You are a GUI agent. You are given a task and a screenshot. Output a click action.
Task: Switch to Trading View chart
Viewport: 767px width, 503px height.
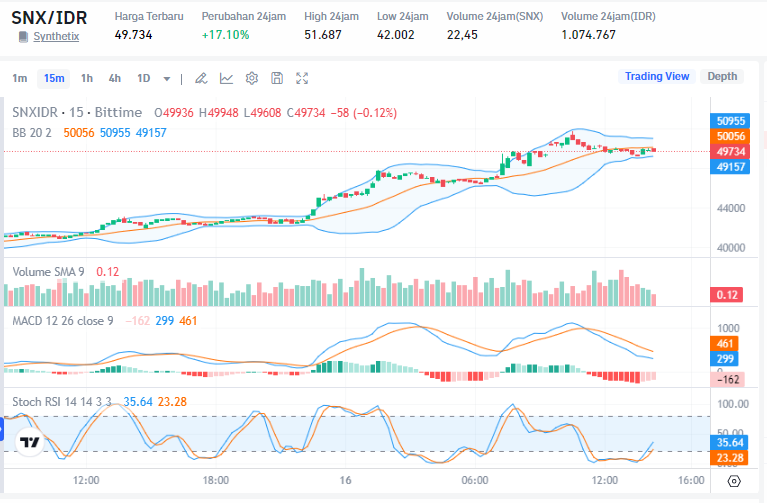tap(657, 76)
